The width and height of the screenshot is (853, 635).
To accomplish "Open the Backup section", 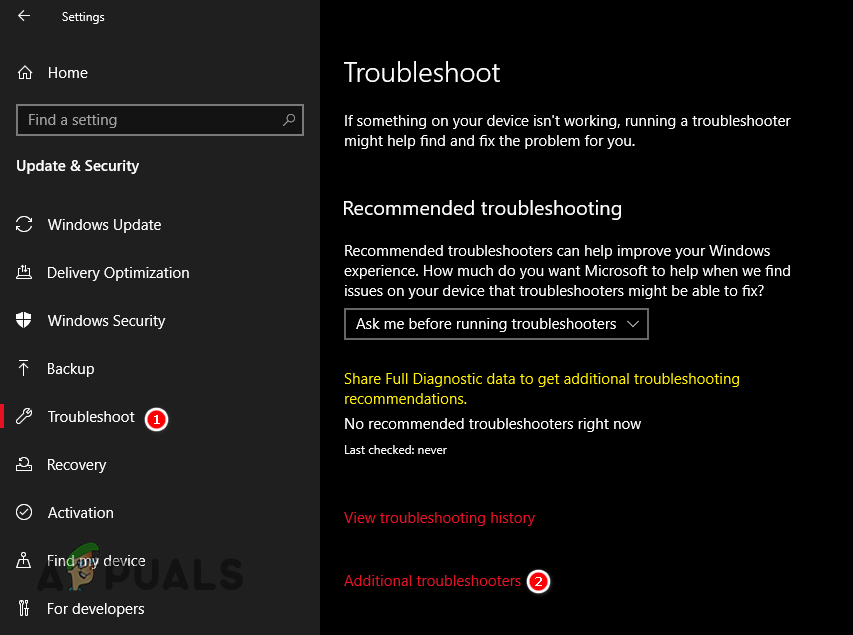I will coord(72,368).
